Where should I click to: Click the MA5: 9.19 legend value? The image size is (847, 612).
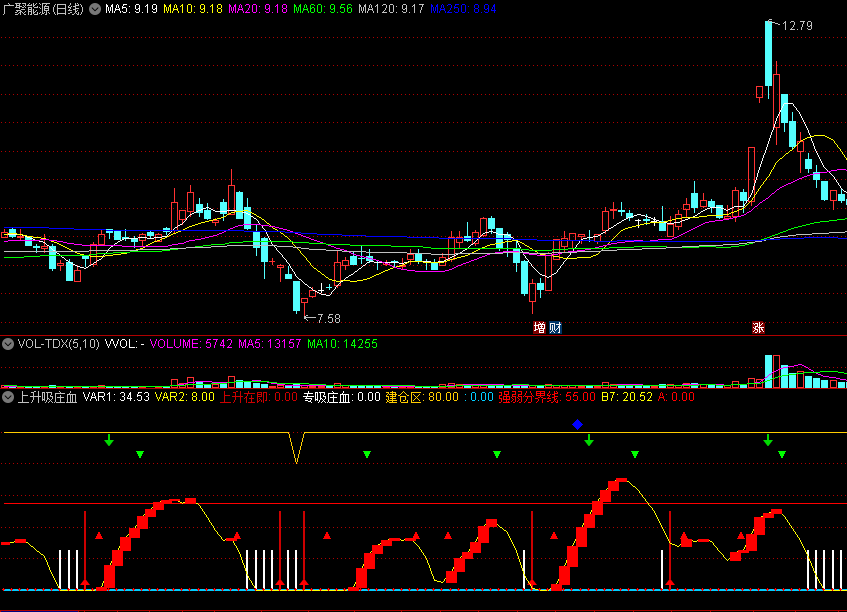pyautogui.click(x=131, y=9)
